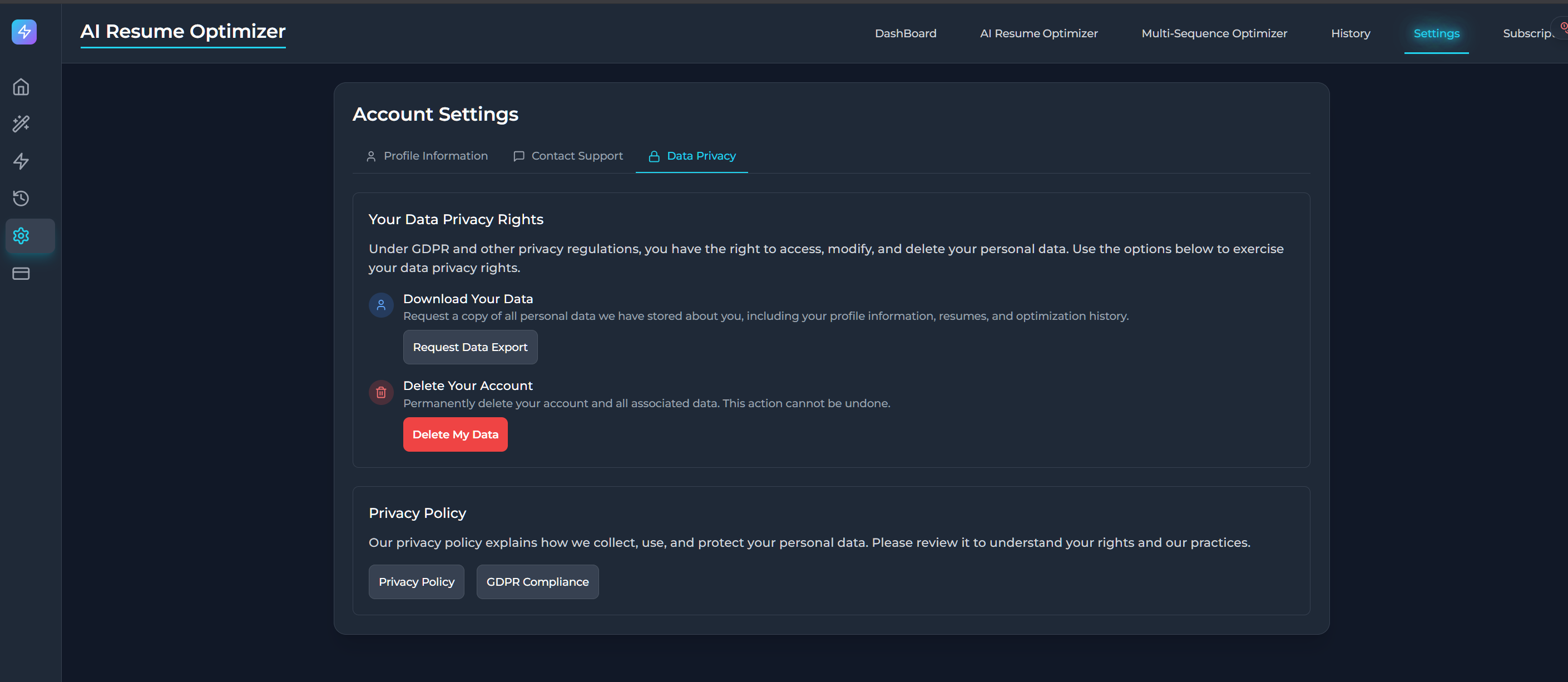Click the lightning bolt app logo
Image resolution: width=1568 pixels, height=682 pixels.
(24, 32)
